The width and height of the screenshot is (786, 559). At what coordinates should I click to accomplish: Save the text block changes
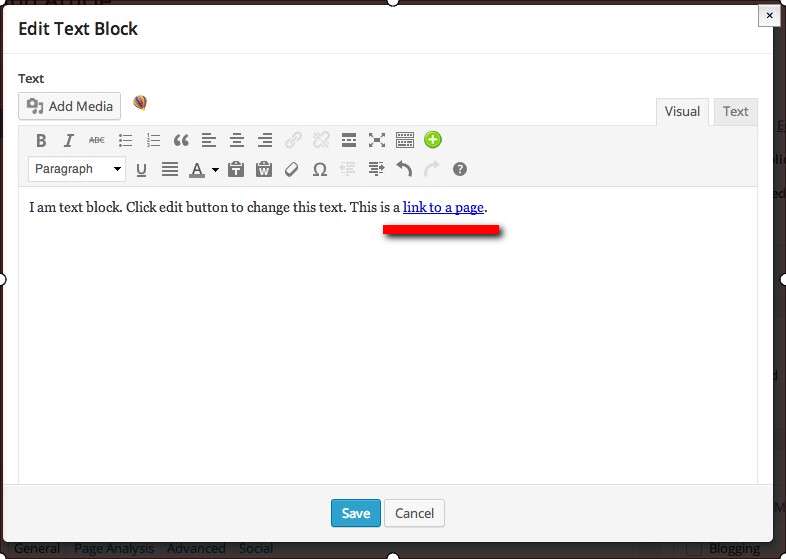(355, 513)
